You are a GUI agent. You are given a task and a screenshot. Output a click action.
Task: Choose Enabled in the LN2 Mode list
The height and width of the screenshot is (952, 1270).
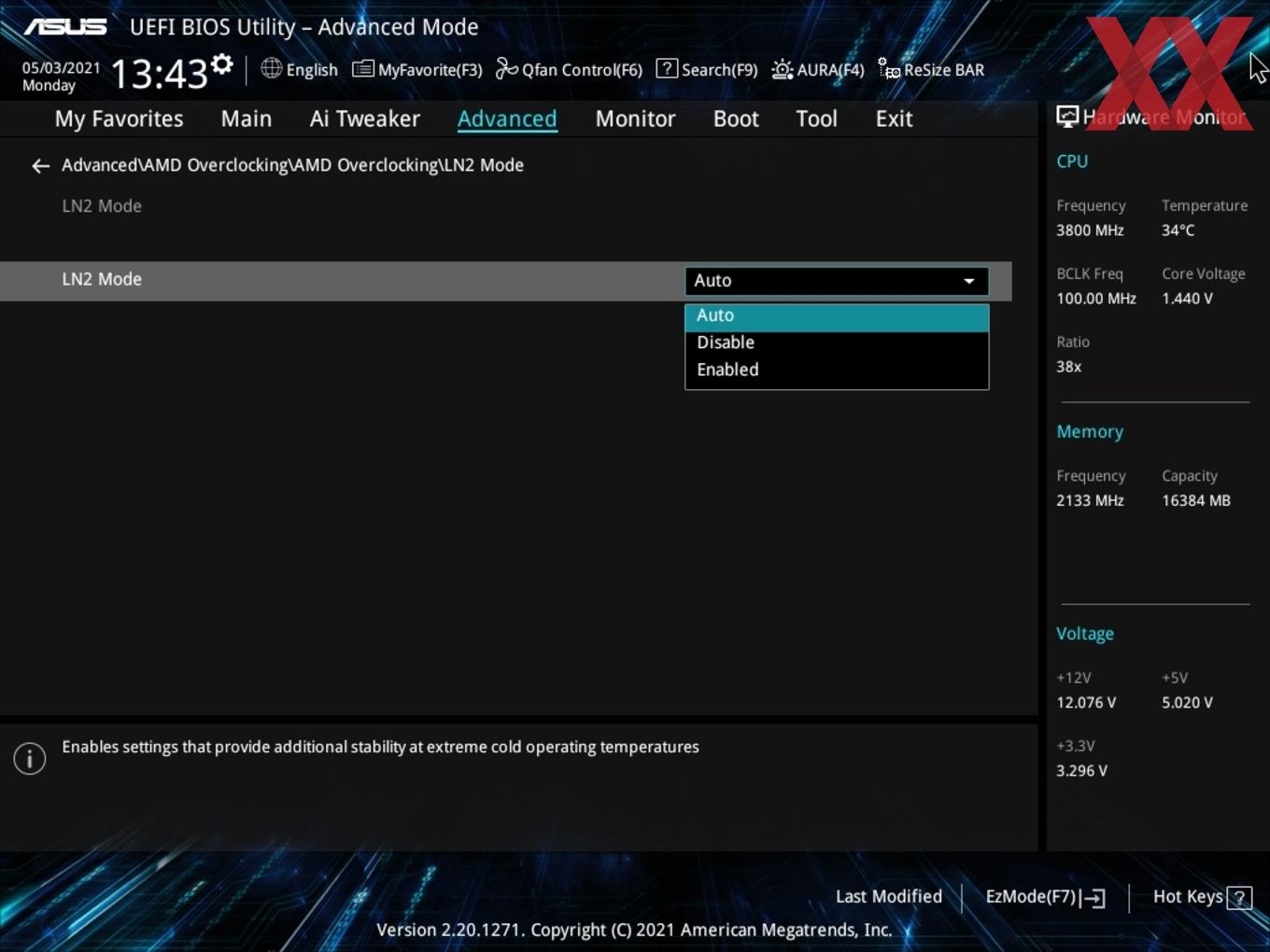(x=837, y=370)
